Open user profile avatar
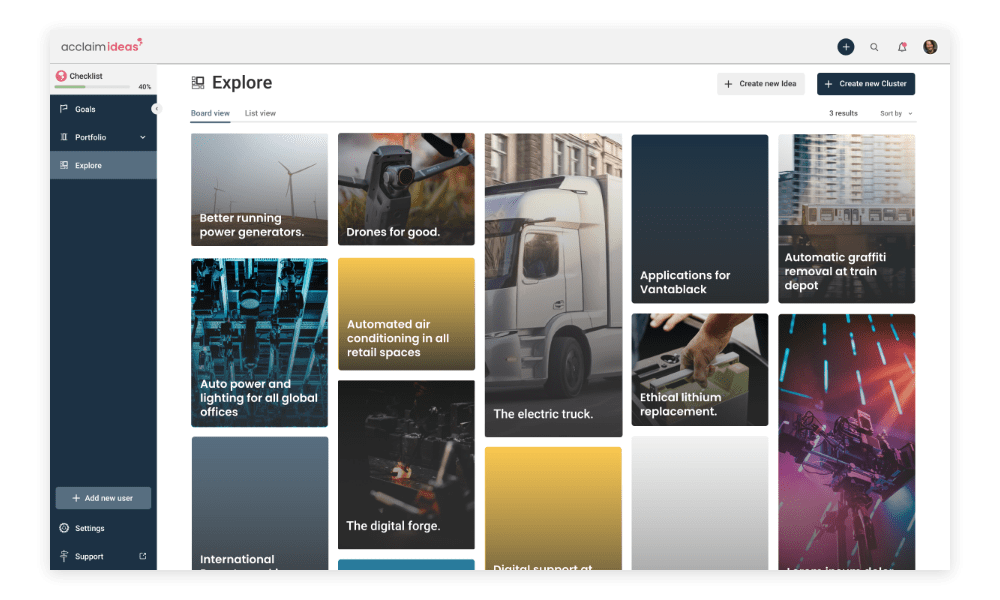The width and height of the screenshot is (1000, 600). click(x=930, y=47)
